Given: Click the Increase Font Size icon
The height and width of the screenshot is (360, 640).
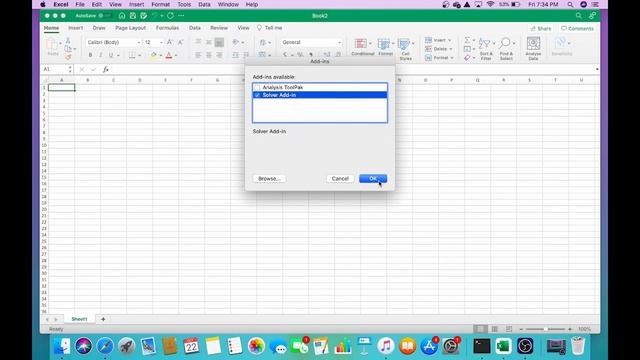Looking at the screenshot, I should point(170,42).
